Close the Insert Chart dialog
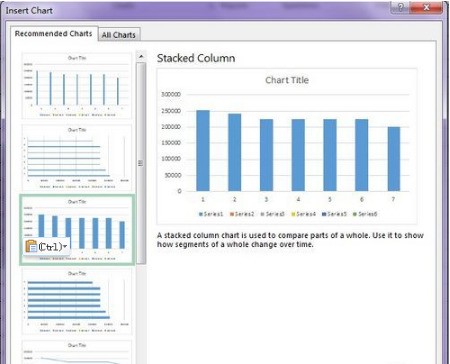Viewport: 450px width, 364px height. point(426,7)
